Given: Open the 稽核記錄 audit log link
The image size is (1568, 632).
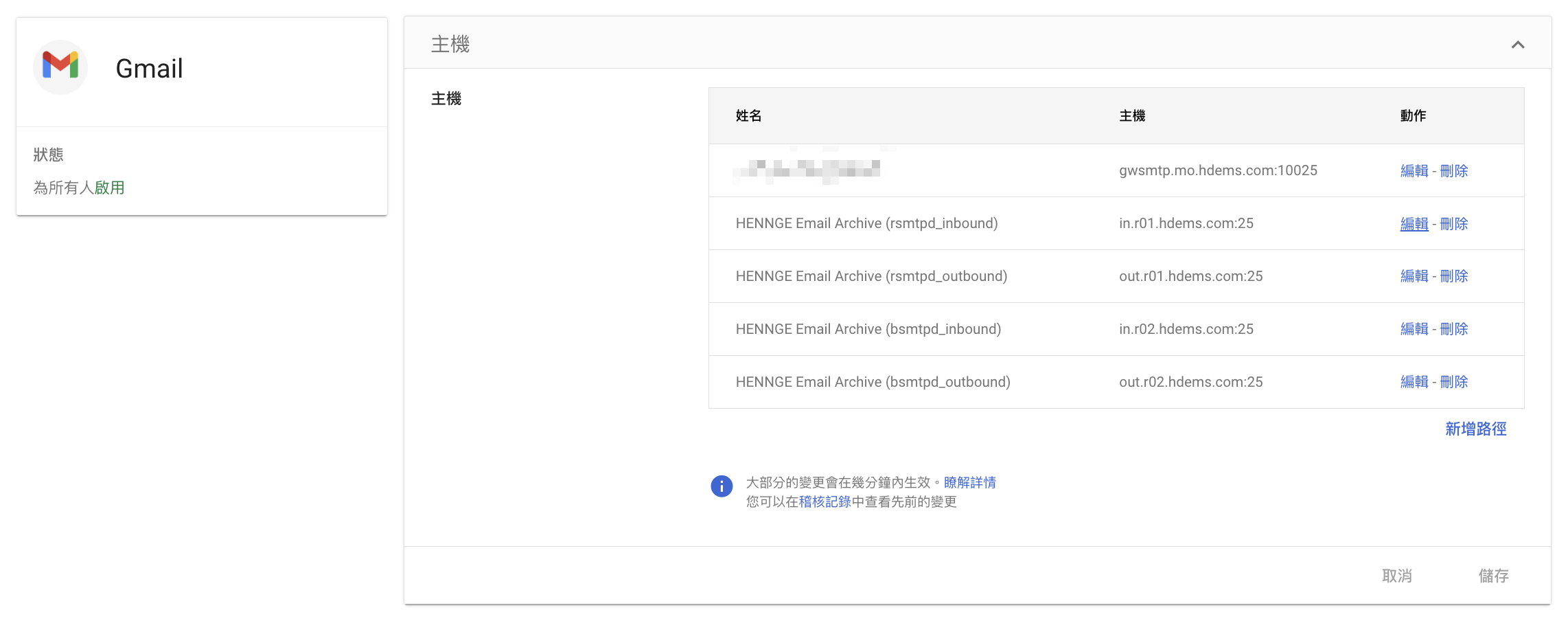Looking at the screenshot, I should (825, 502).
